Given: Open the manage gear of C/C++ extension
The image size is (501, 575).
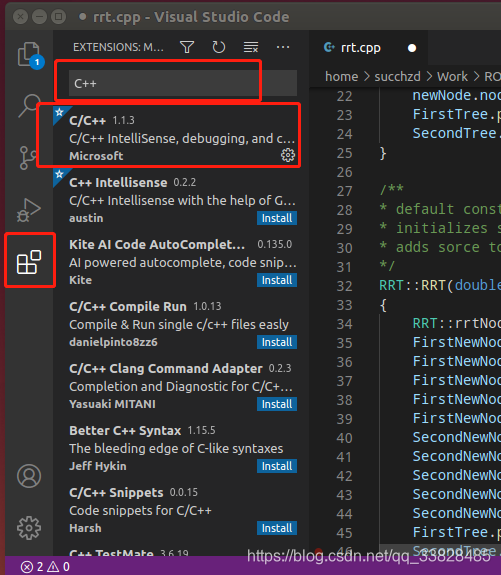Looking at the screenshot, I should [288, 155].
